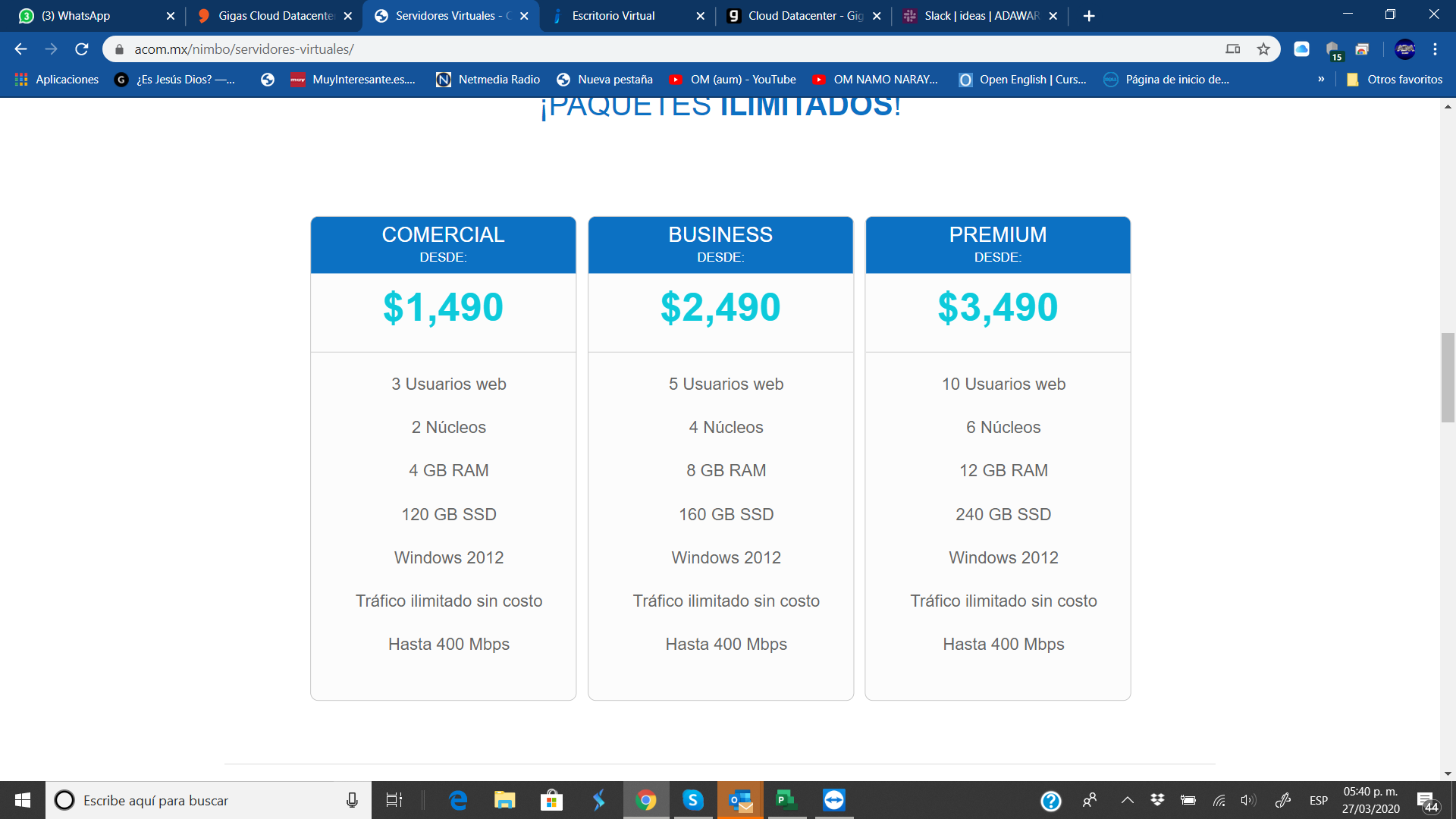Open Open English bookmark link
The height and width of the screenshot is (819, 1456).
tap(1023, 80)
